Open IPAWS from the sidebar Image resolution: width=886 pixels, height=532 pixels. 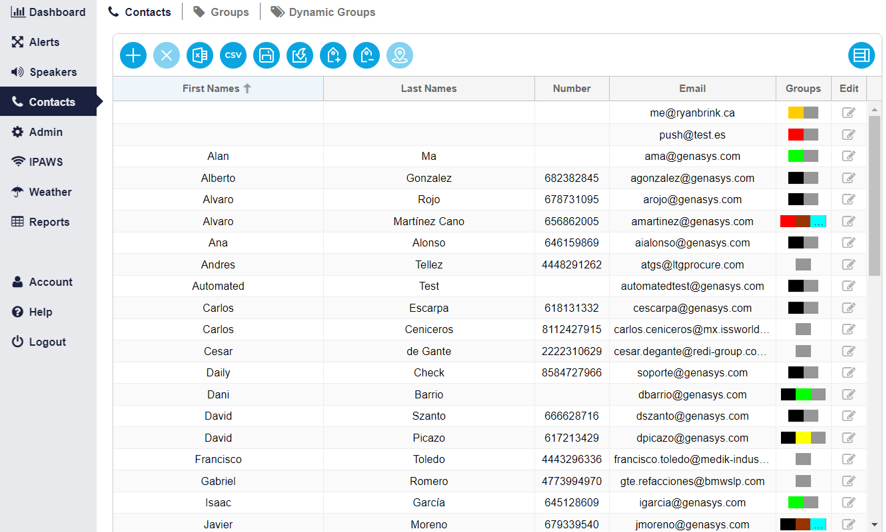pyautogui.click(x=45, y=162)
